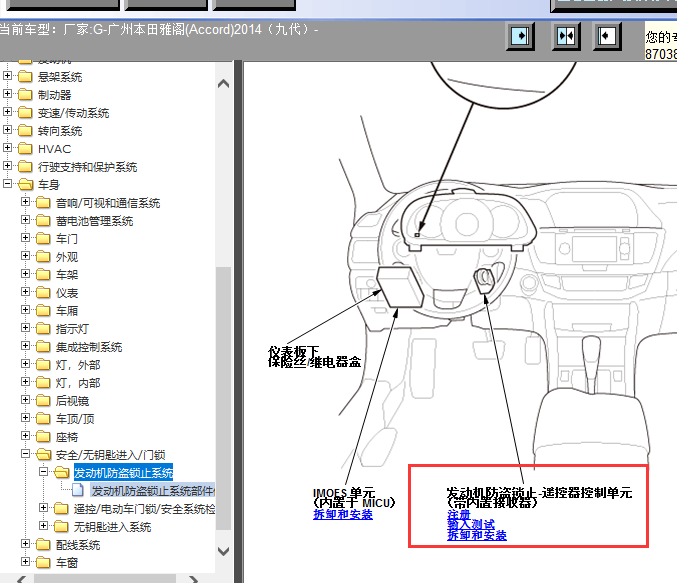677x583 pixels.
Task: Open IMOES 单元 拆卸和安装 link
Action: (x=343, y=514)
